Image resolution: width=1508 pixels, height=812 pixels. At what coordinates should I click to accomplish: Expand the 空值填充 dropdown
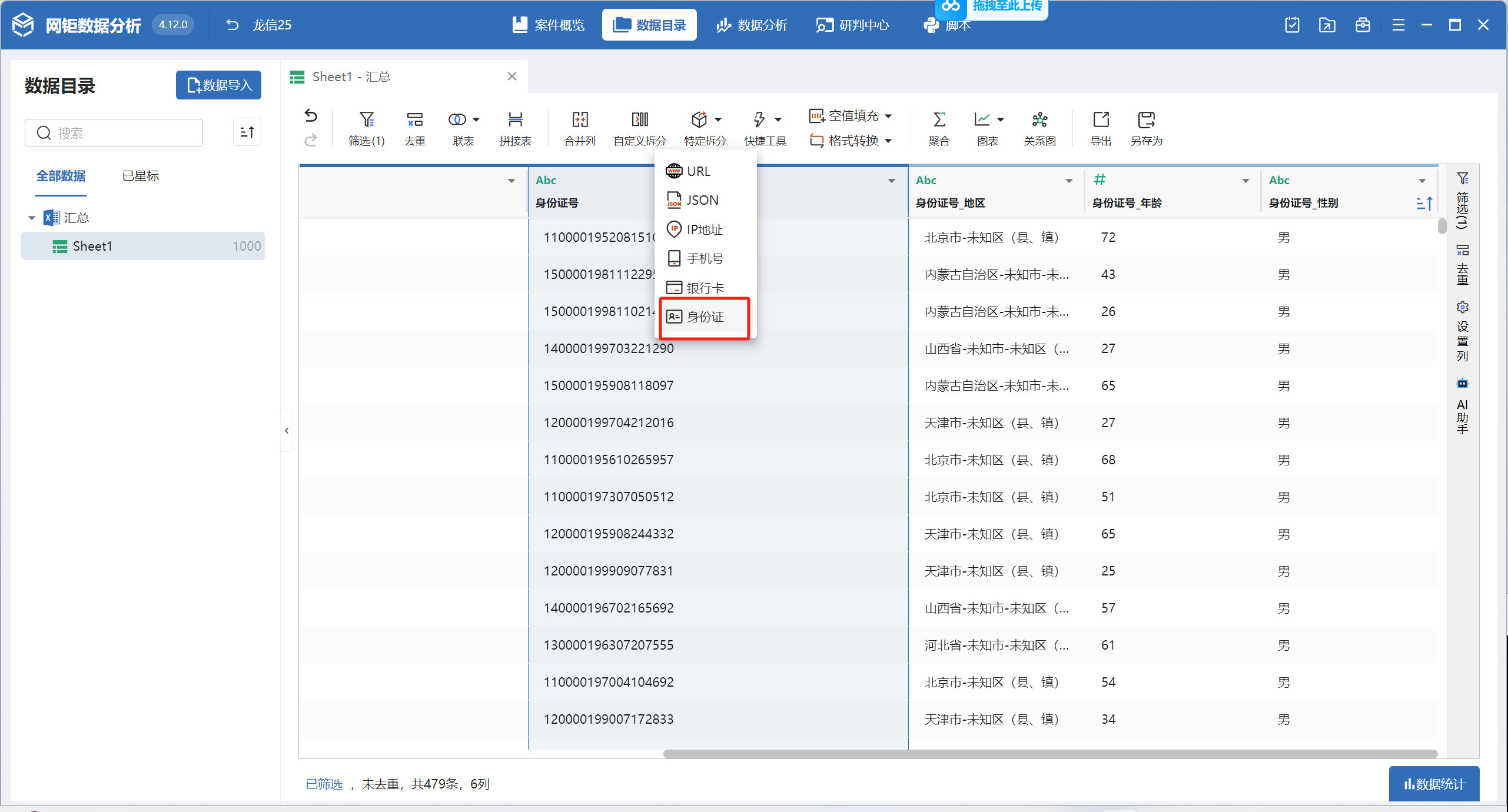(888, 116)
